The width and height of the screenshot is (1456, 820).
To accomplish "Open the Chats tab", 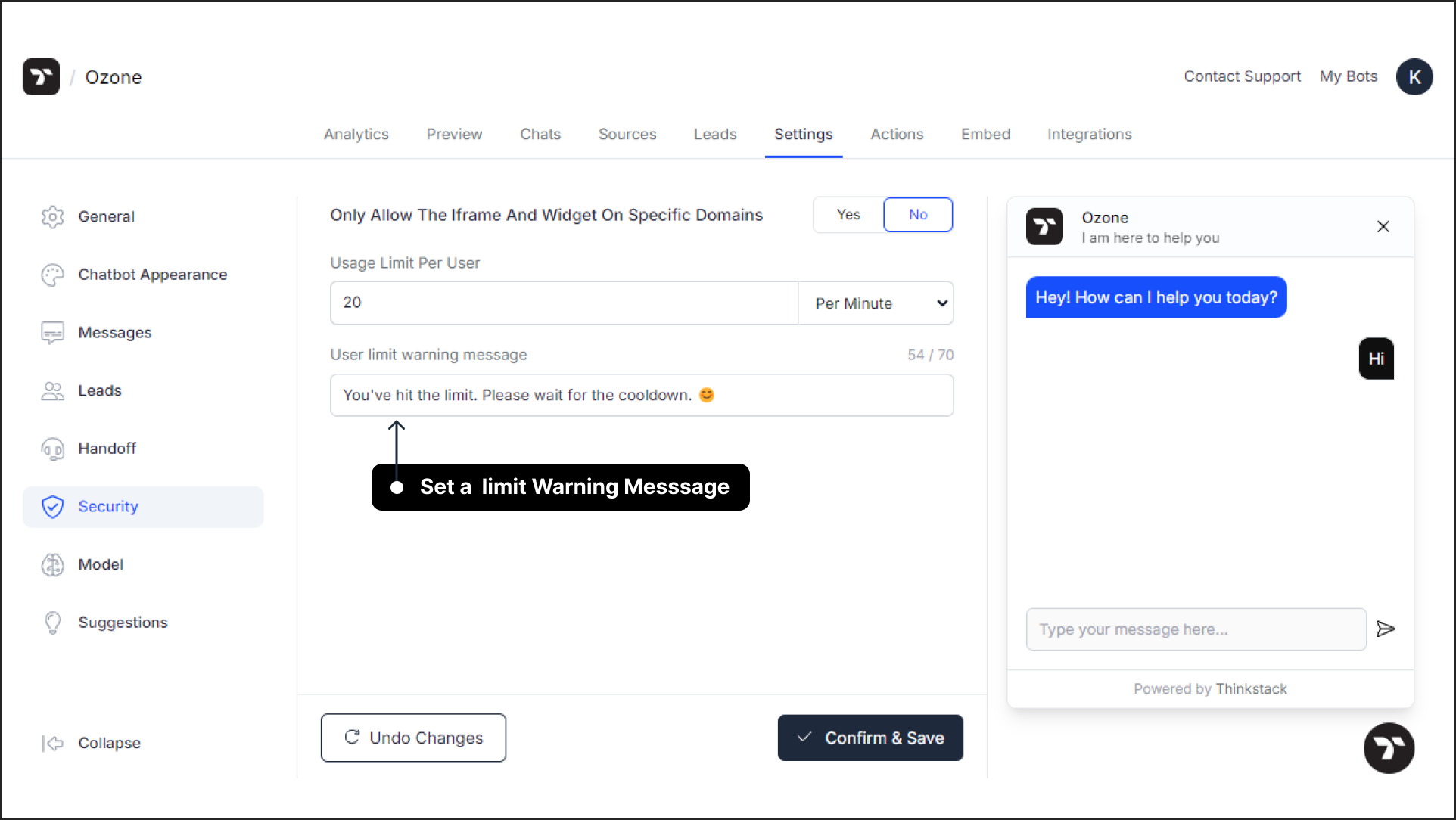I will [540, 134].
